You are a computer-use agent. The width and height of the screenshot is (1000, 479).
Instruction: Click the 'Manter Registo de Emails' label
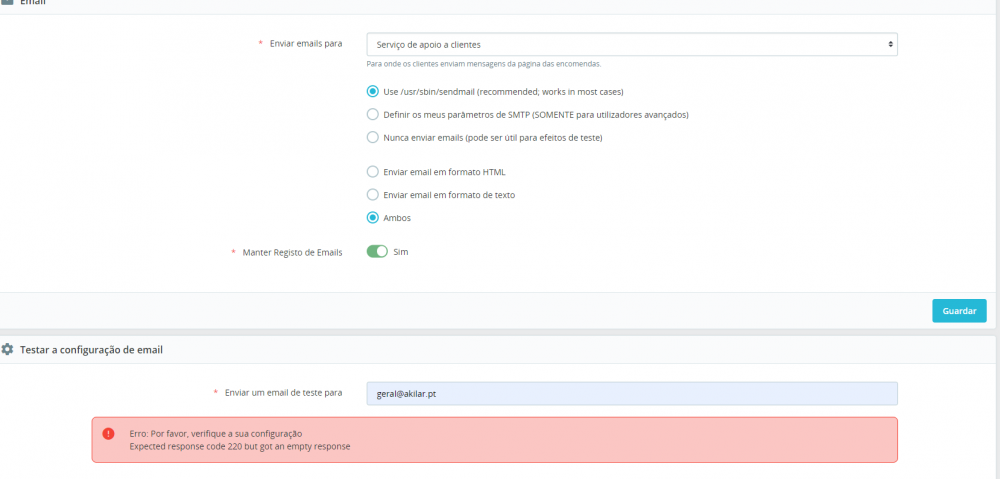(x=292, y=252)
